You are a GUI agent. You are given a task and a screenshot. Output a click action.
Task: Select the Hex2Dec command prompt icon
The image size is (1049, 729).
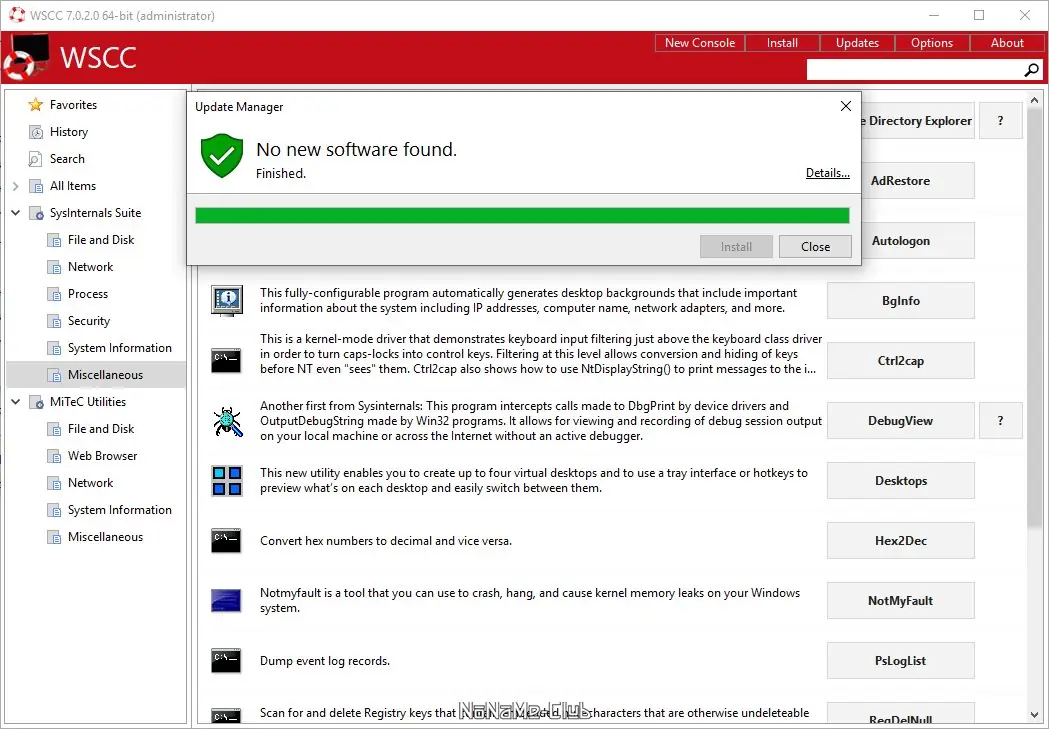[226, 540]
